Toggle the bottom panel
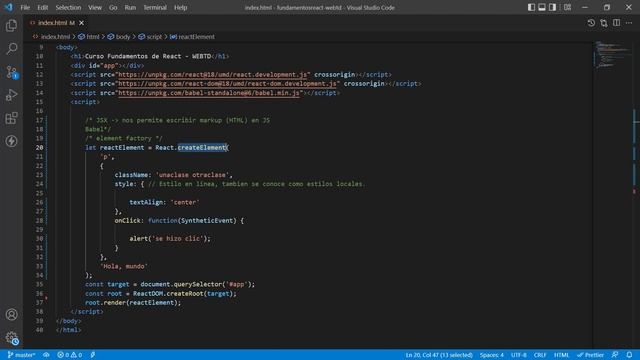Viewport: 640px width, 360px height. (x=542, y=7)
